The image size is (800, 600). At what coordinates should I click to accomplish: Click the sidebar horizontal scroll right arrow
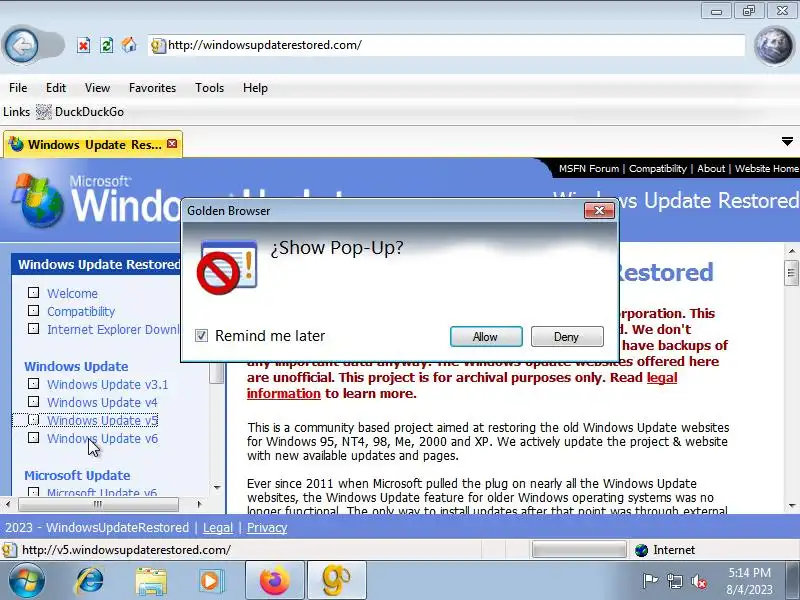199,505
